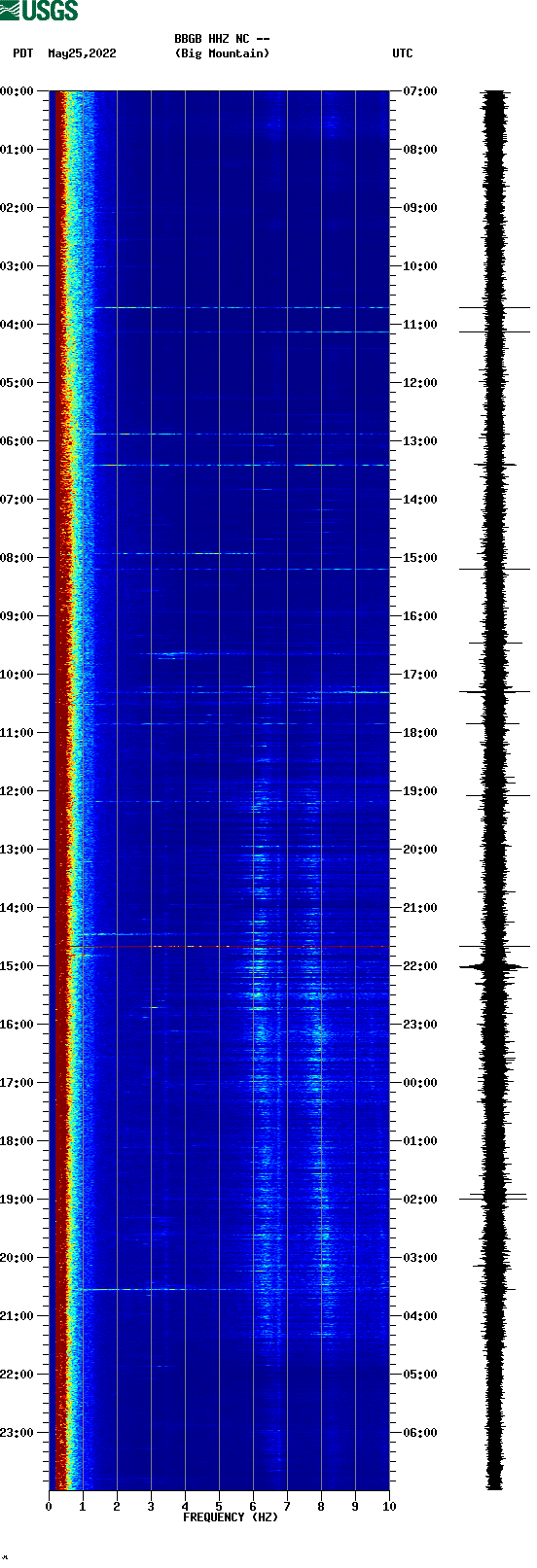Click the 00:00 UTC time label

pos(420,1083)
